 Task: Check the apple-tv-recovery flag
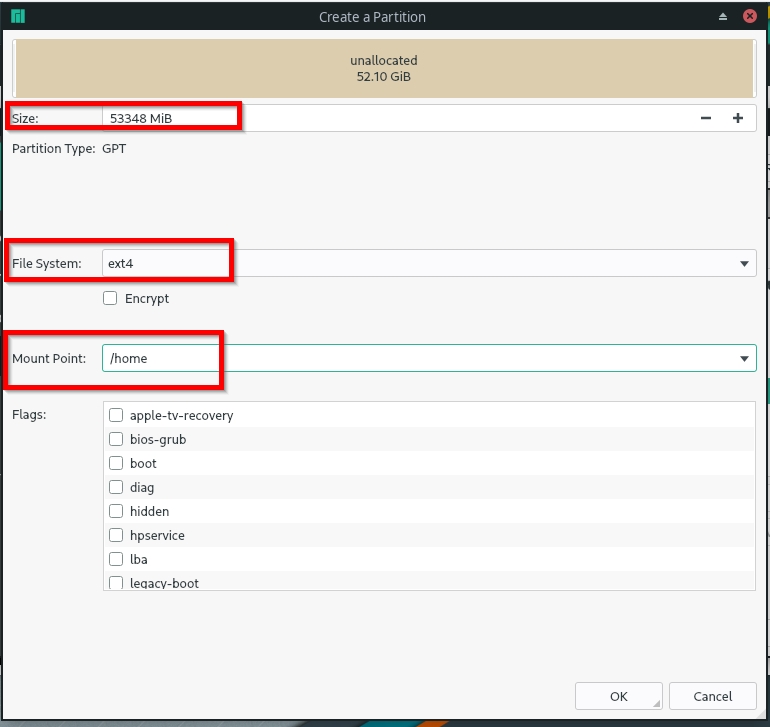[x=116, y=415]
